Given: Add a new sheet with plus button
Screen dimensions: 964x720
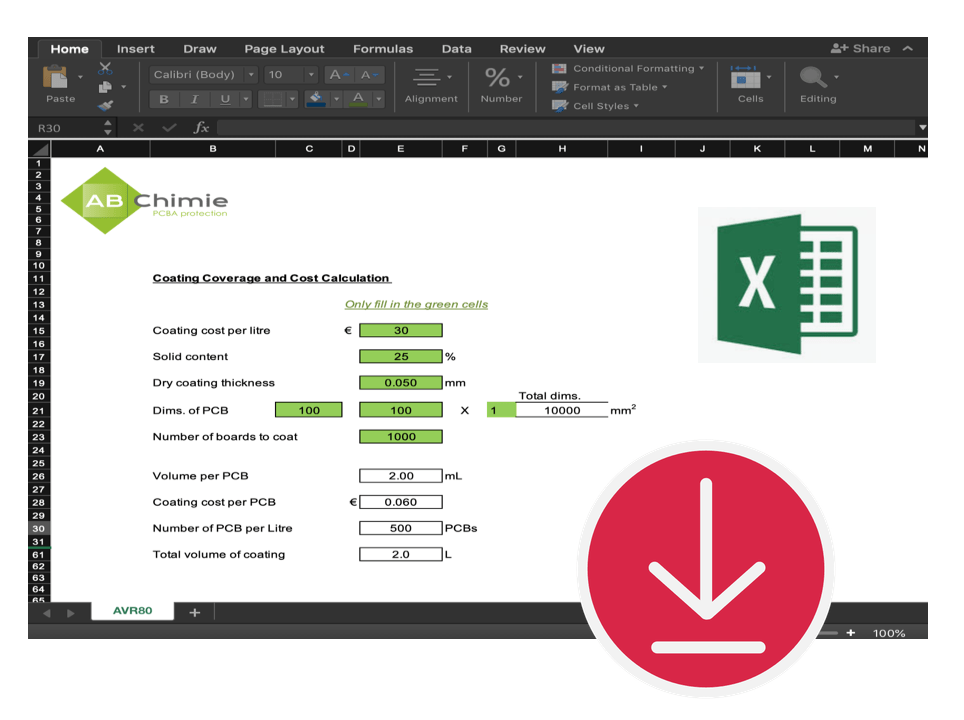Looking at the screenshot, I should coord(194,612).
